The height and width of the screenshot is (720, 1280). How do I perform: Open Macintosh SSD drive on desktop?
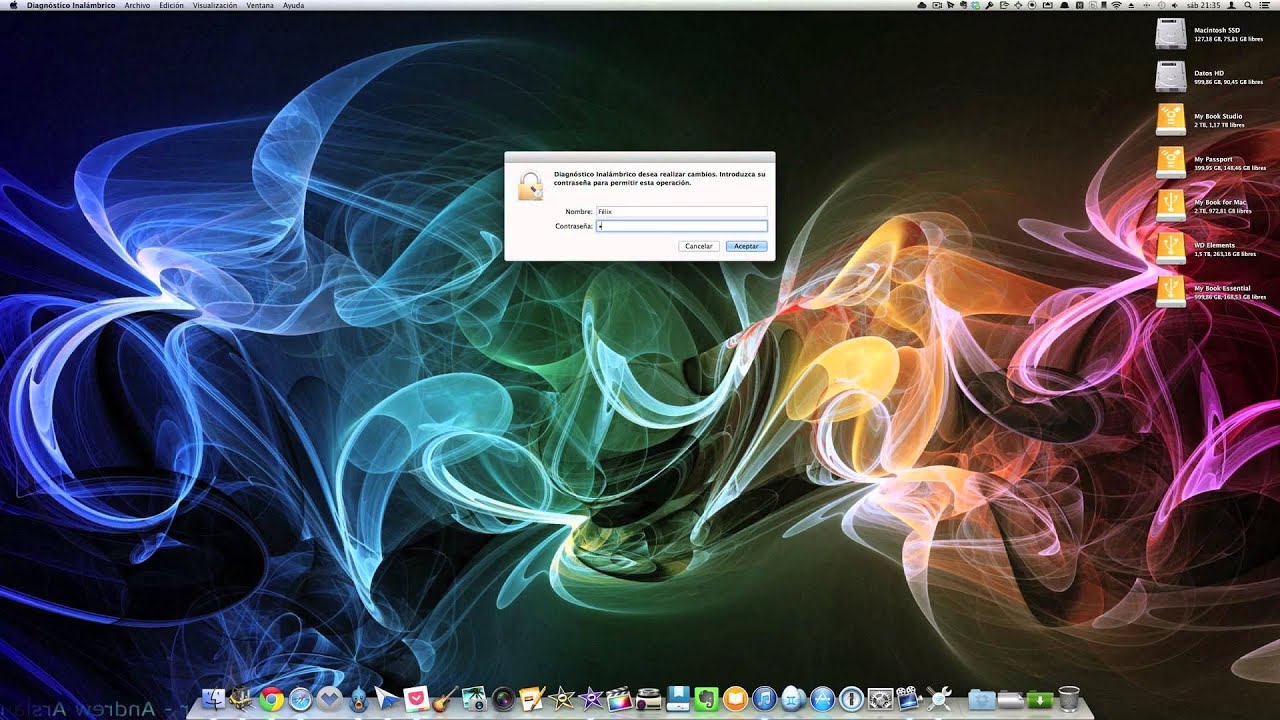coord(1171,33)
